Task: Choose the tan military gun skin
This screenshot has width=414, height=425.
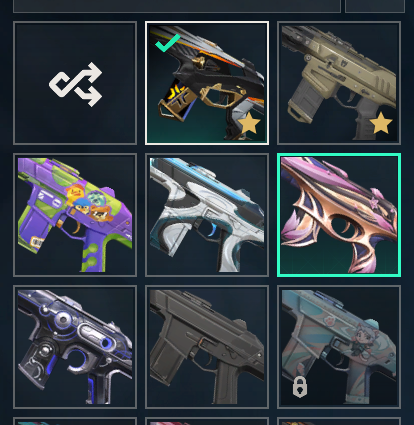Action: coord(339,83)
